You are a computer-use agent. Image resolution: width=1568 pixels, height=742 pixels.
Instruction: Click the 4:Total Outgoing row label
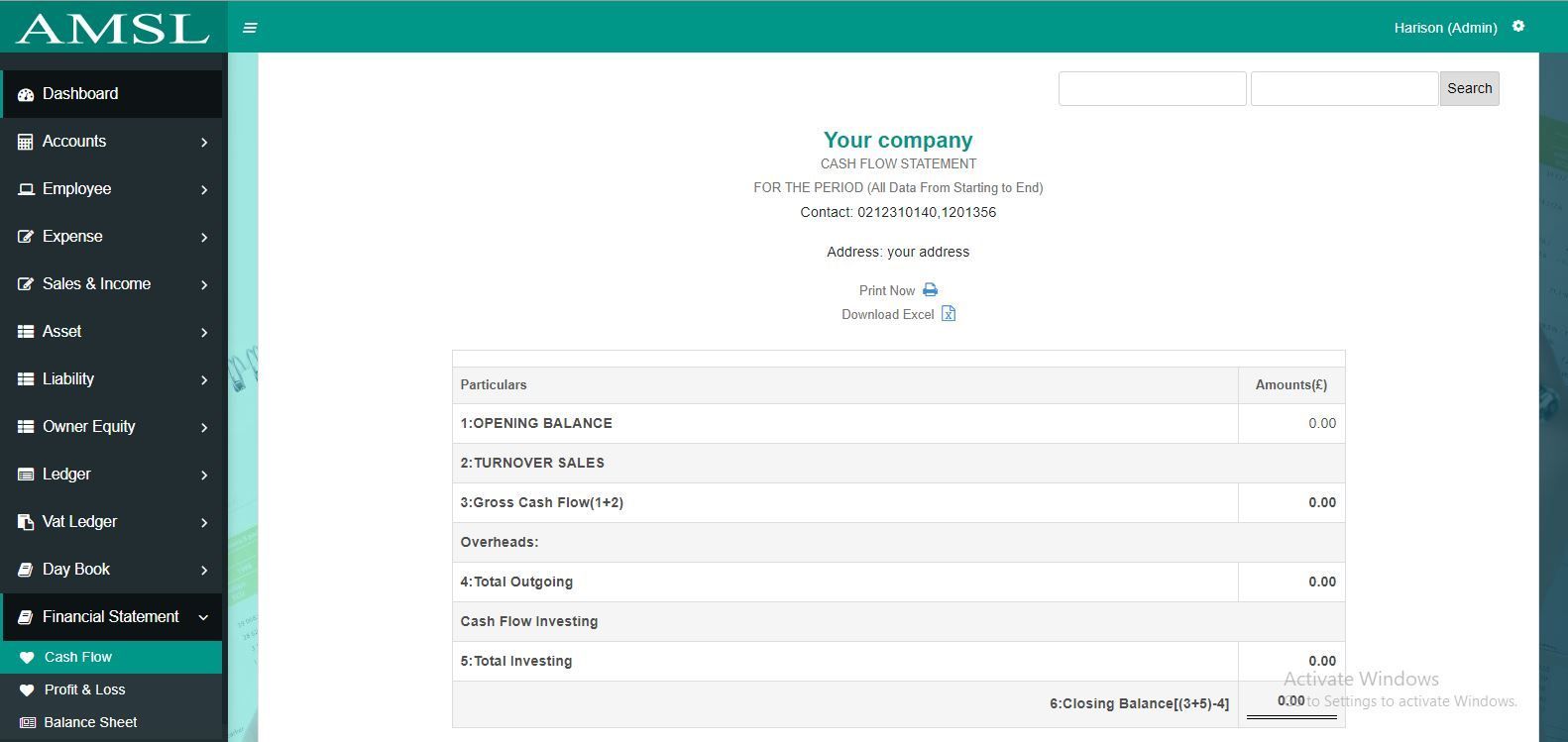(516, 582)
